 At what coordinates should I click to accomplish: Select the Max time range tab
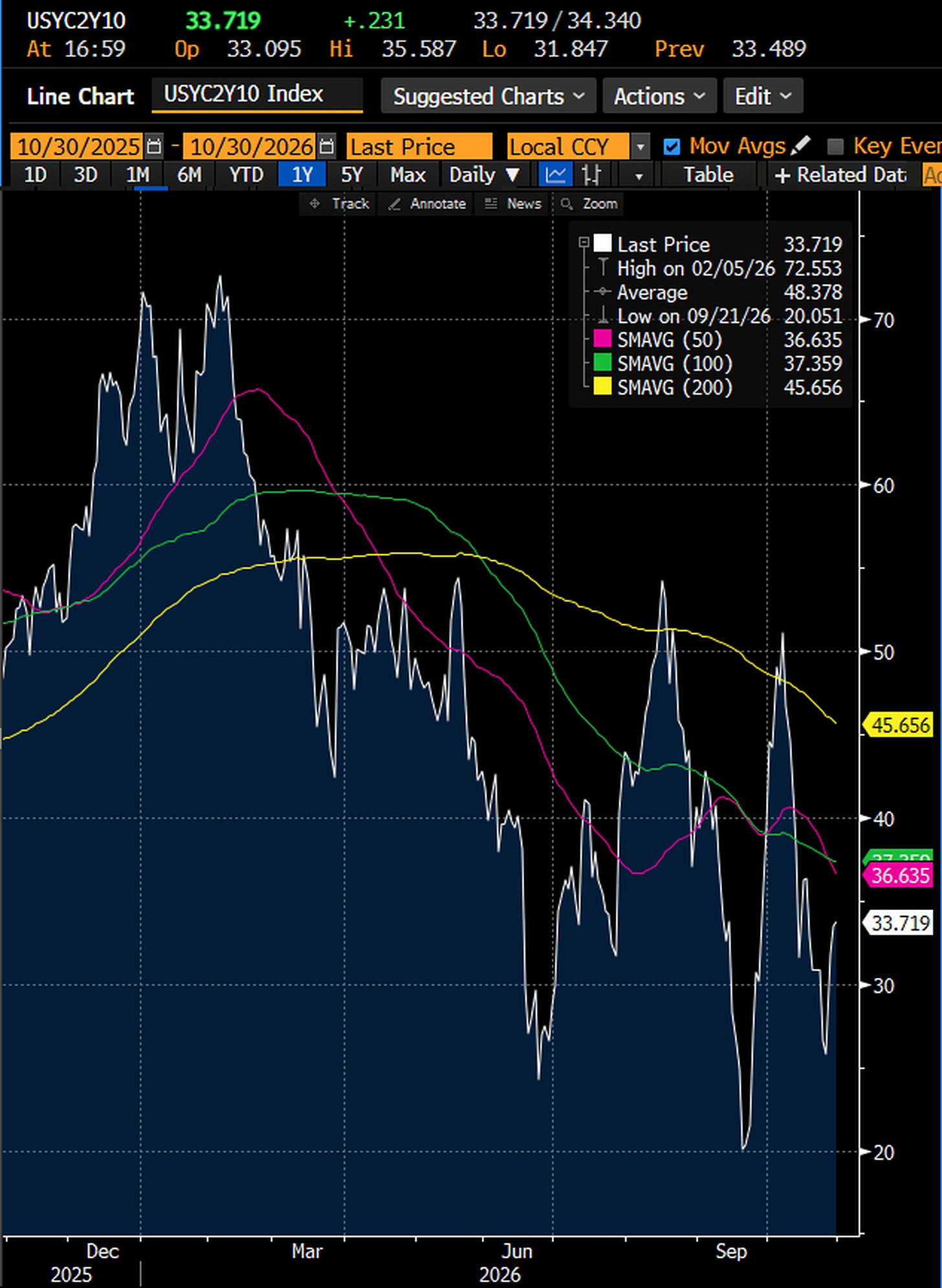(x=408, y=175)
